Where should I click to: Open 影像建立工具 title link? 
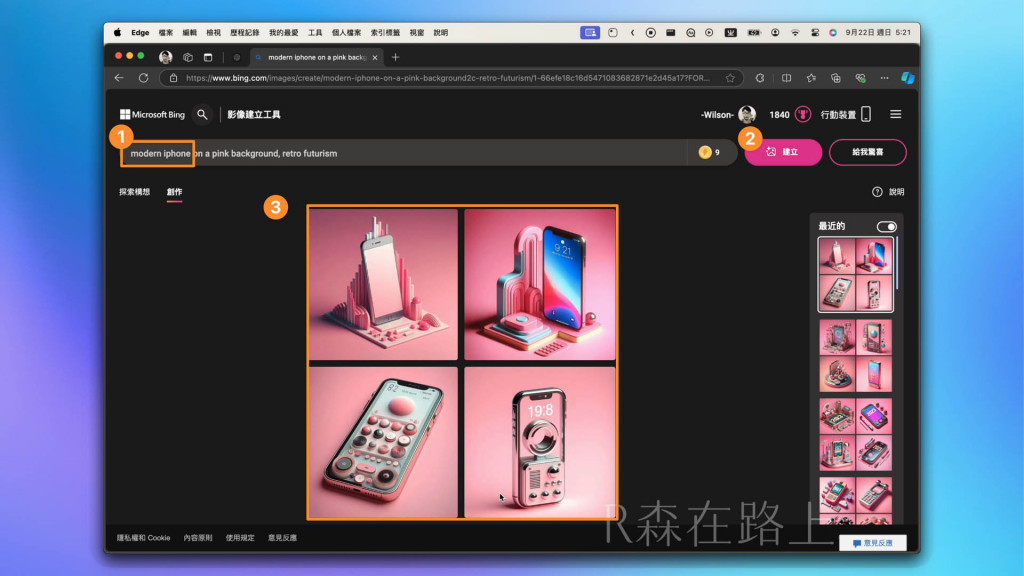tap(253, 114)
